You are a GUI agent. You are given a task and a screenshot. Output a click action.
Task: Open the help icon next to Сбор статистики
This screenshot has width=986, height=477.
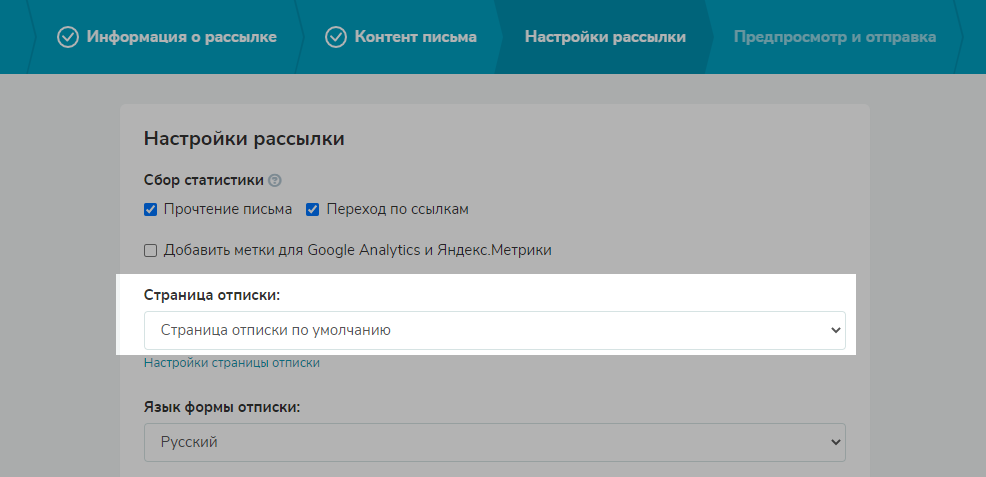(275, 181)
